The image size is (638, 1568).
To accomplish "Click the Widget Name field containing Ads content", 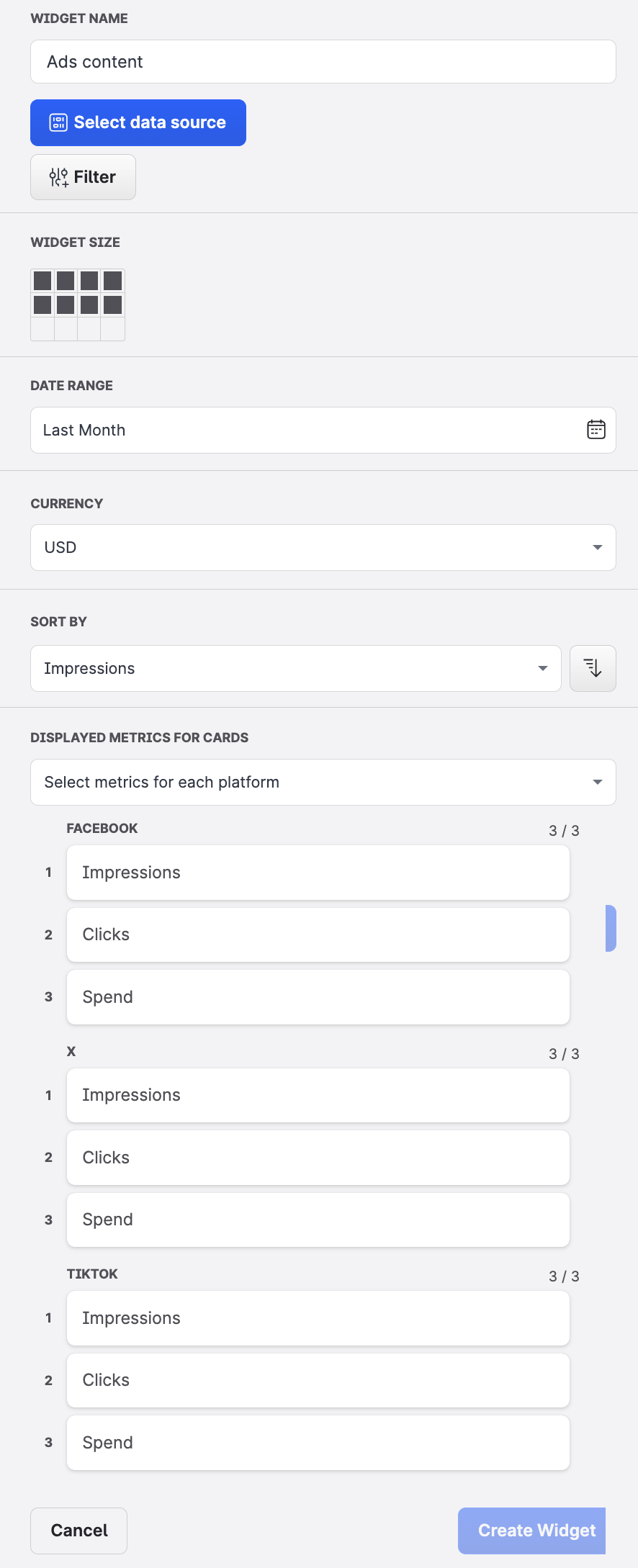I will coord(323,62).
